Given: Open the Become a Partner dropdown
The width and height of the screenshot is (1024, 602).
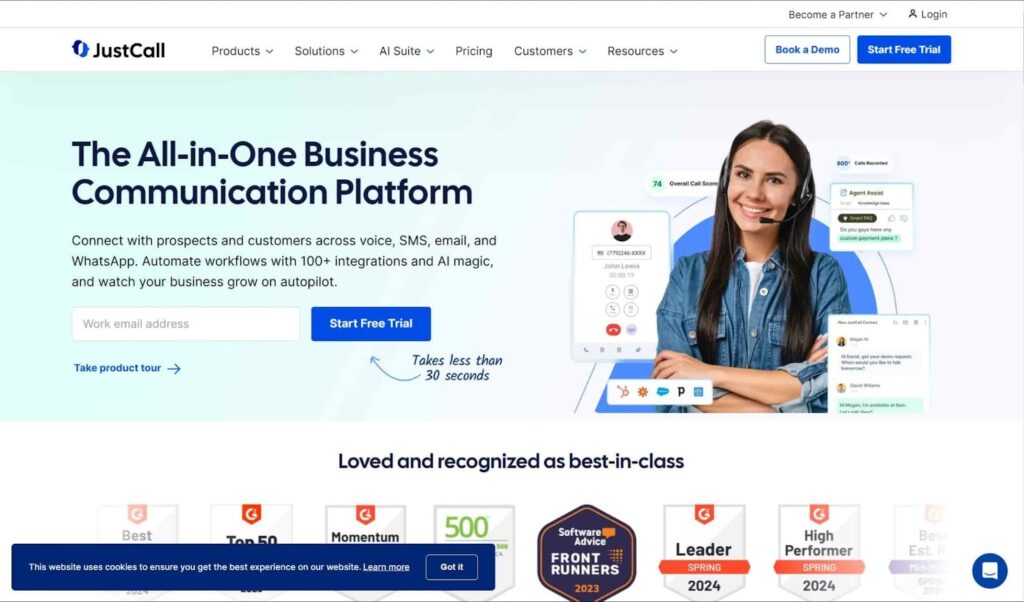Looking at the screenshot, I should click(837, 14).
